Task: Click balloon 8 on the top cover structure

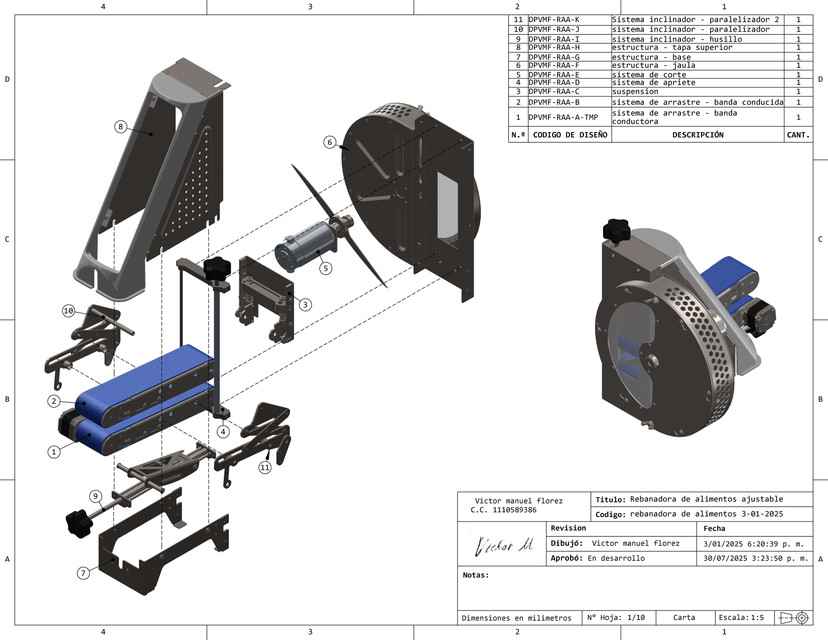Action: click(x=122, y=127)
